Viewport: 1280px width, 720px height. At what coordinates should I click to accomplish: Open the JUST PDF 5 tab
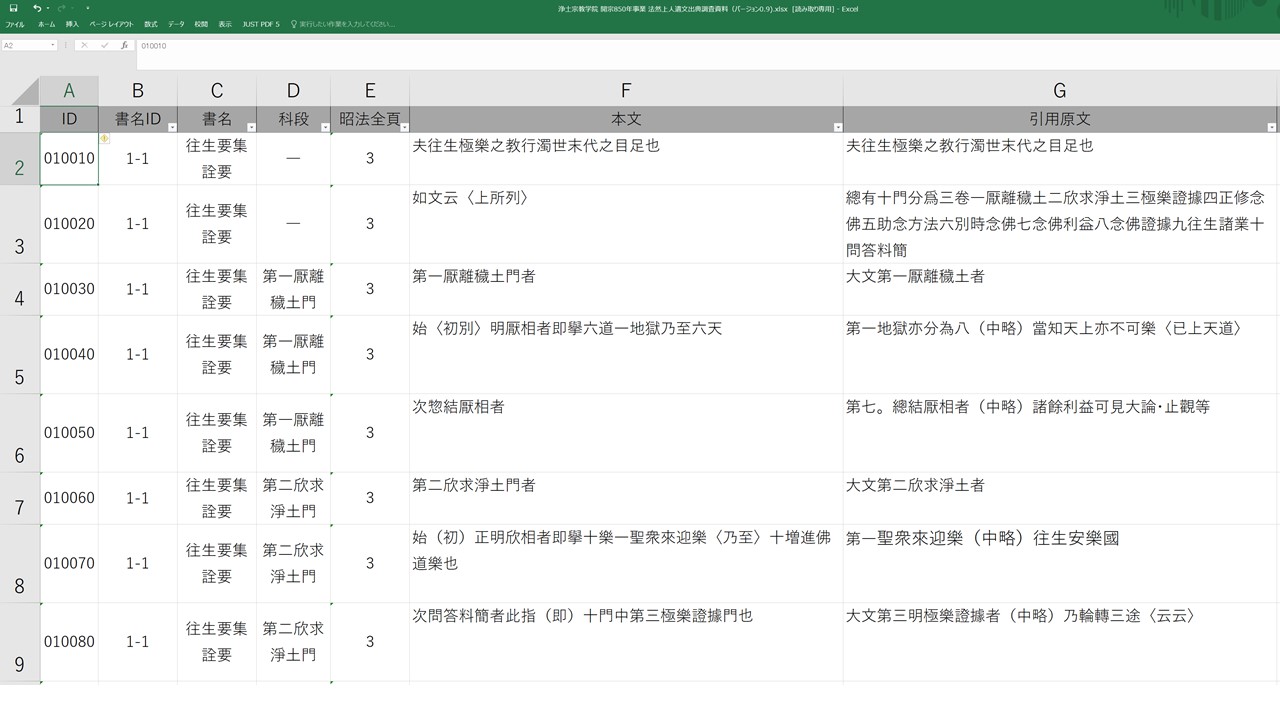(x=261, y=23)
